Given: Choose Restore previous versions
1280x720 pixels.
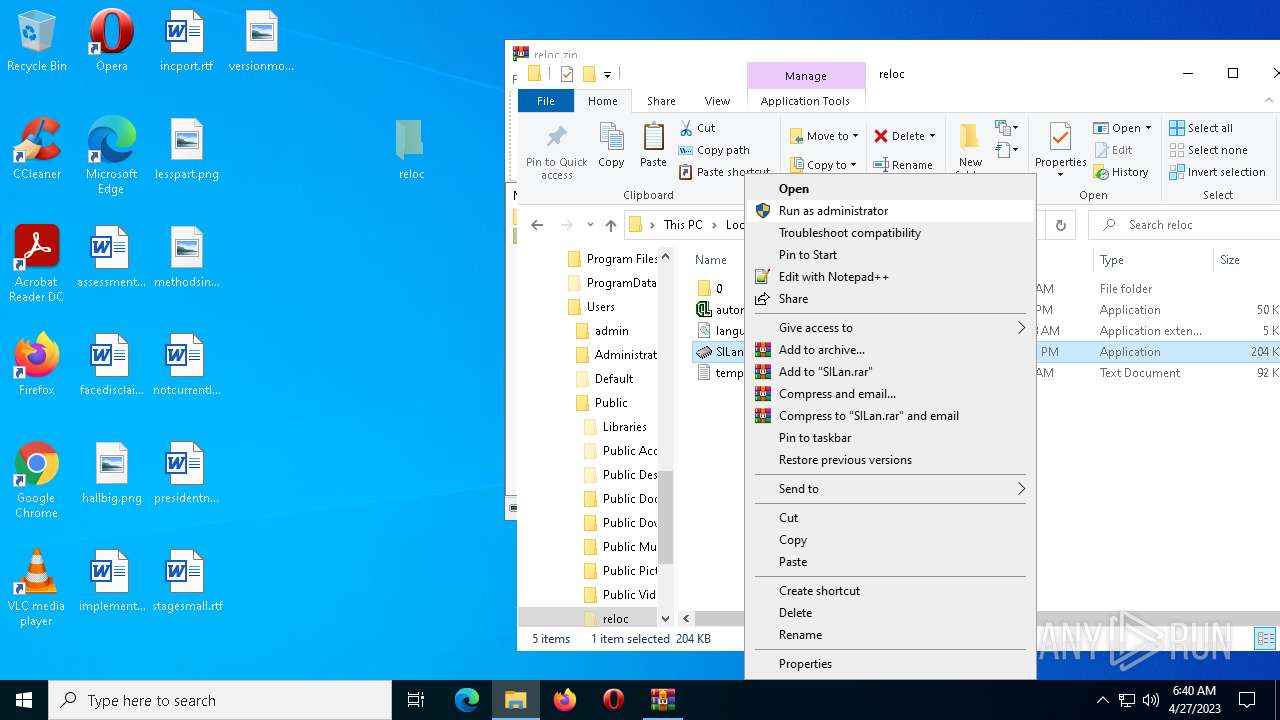Looking at the screenshot, I should tap(890, 460).
